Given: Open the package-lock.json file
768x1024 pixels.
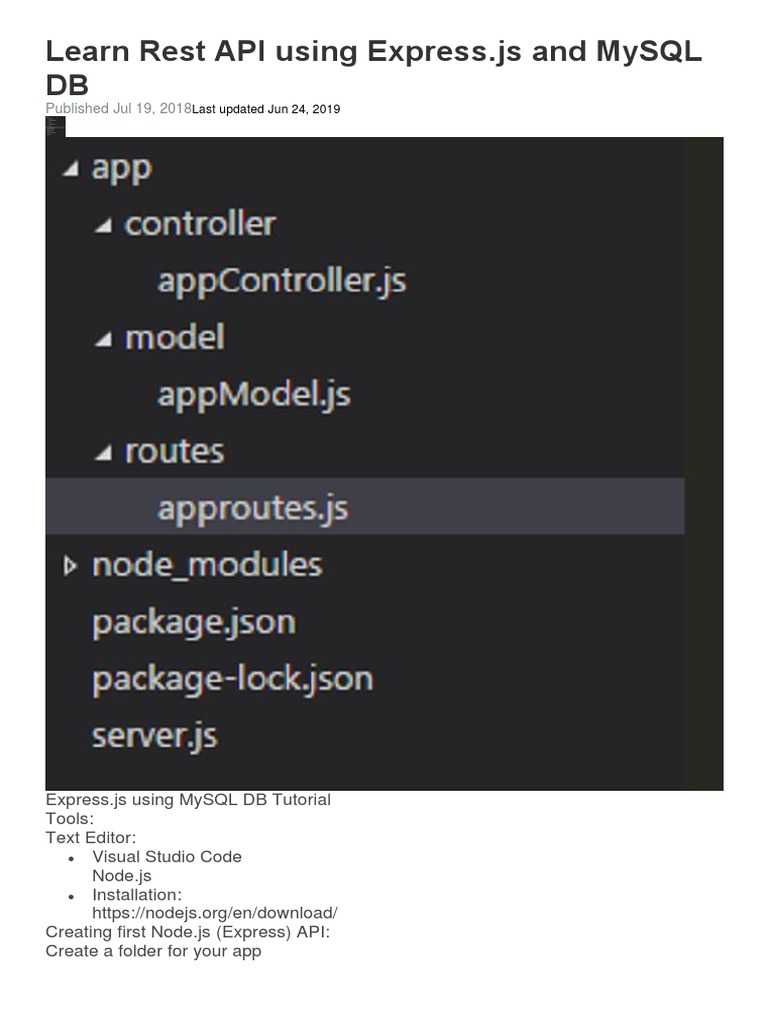Looking at the screenshot, I should coord(232,680).
